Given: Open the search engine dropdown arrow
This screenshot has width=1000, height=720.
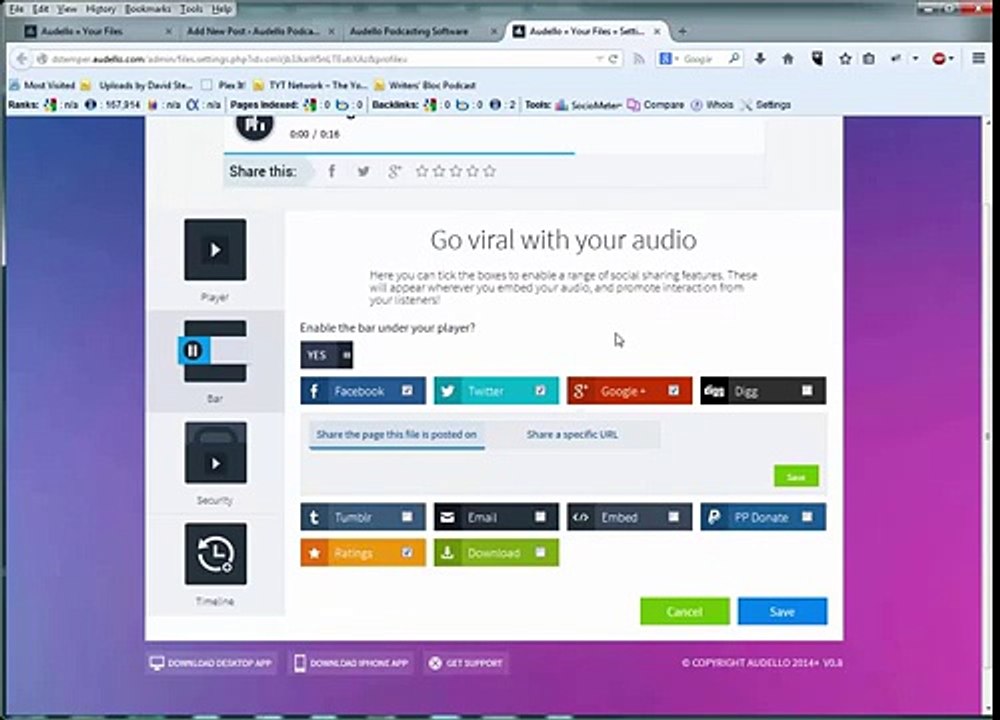Looking at the screenshot, I should pos(677,59).
